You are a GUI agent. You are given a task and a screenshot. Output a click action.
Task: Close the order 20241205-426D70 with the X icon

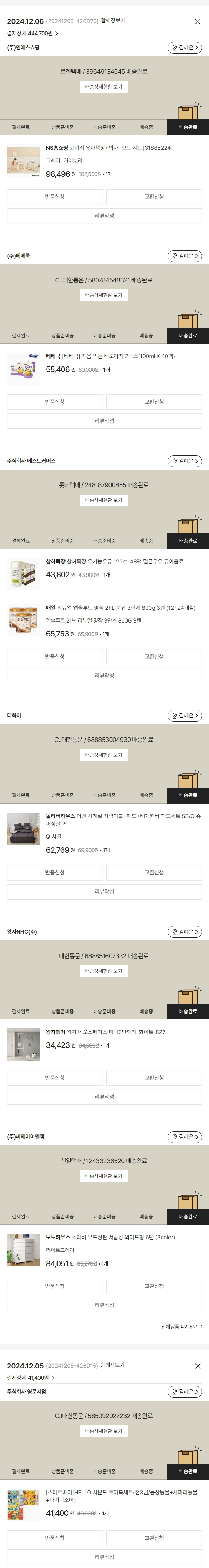(x=198, y=22)
